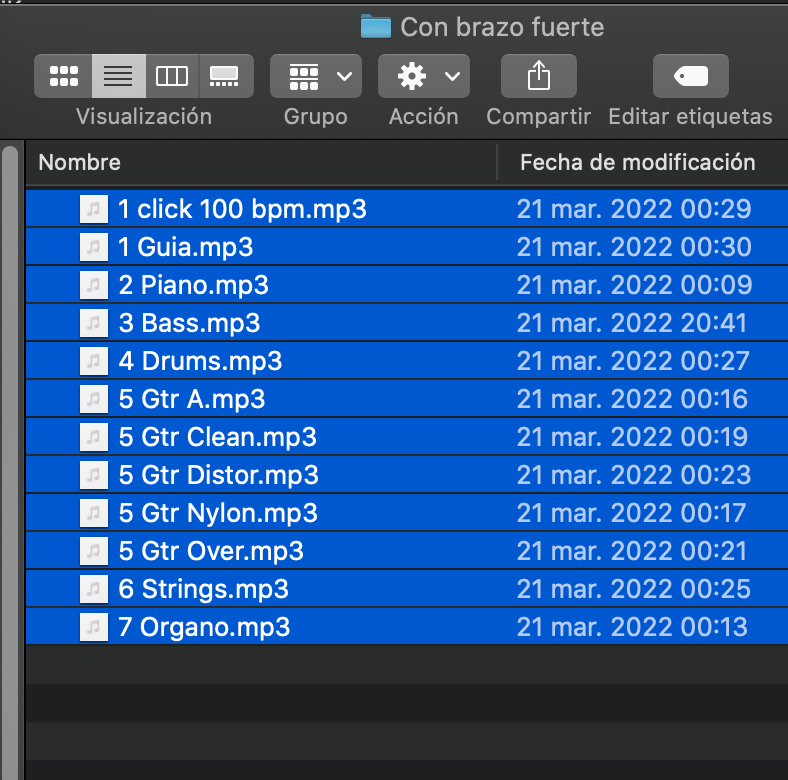
Task: Sort by the Nombre column header
Action: click(80, 162)
